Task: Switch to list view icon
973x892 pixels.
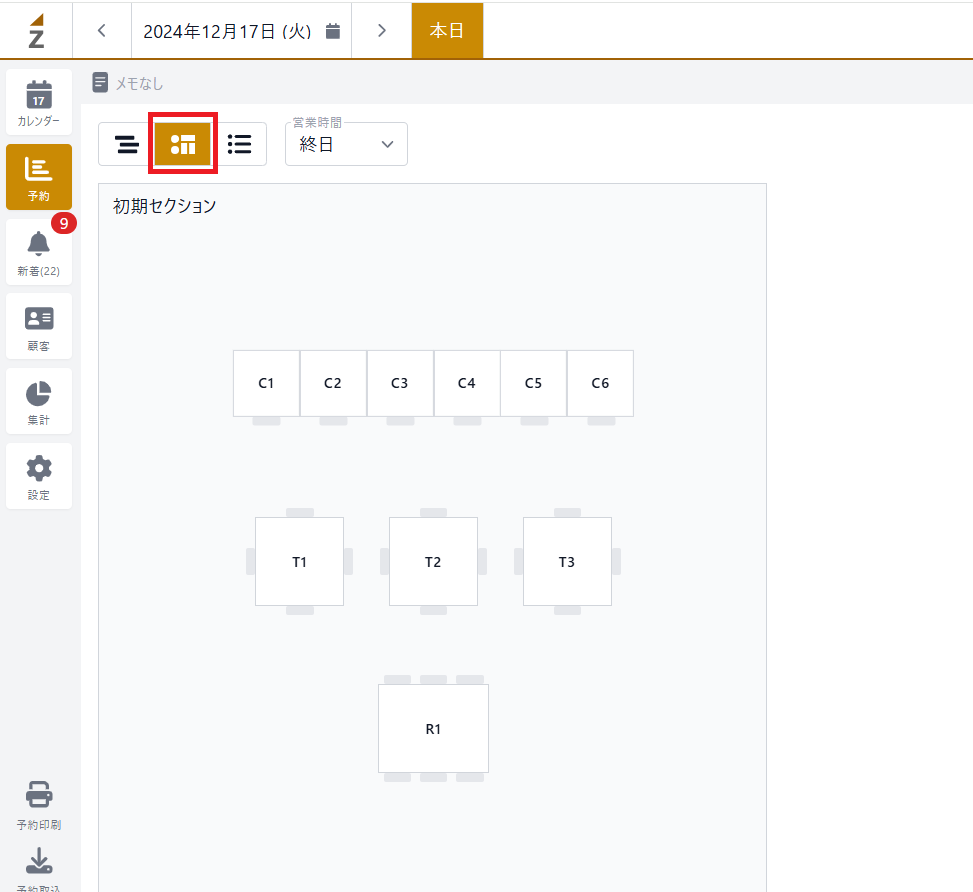Action: pos(239,144)
